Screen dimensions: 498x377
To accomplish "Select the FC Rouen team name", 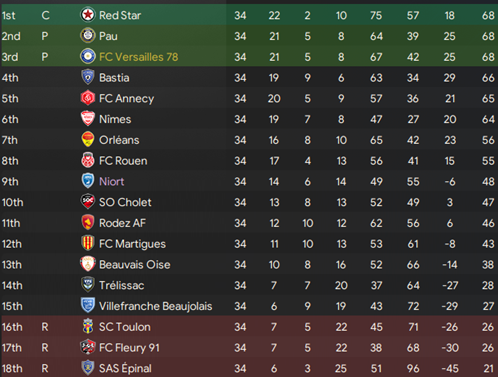I will coord(123,161).
